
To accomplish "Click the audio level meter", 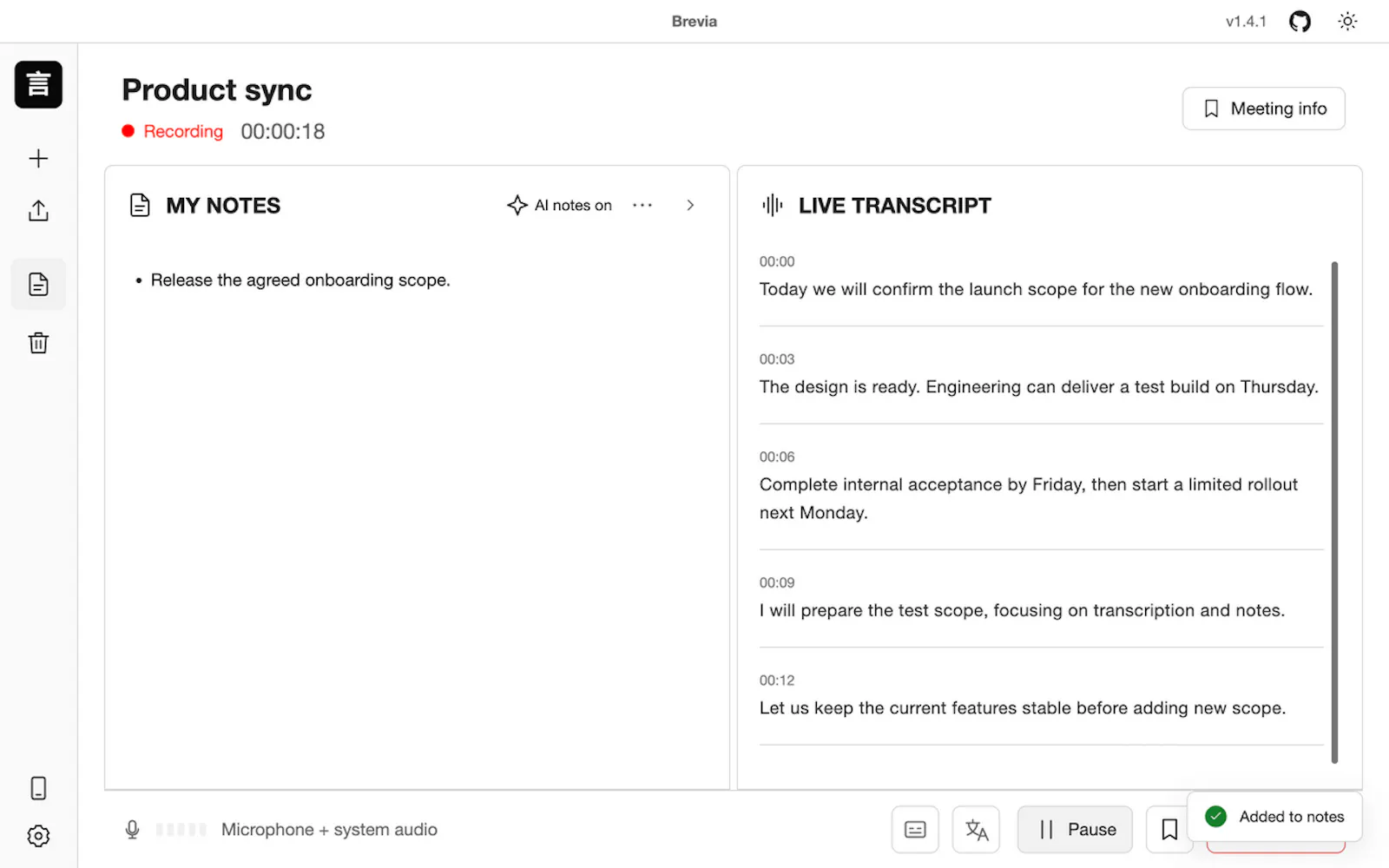I will click(181, 830).
